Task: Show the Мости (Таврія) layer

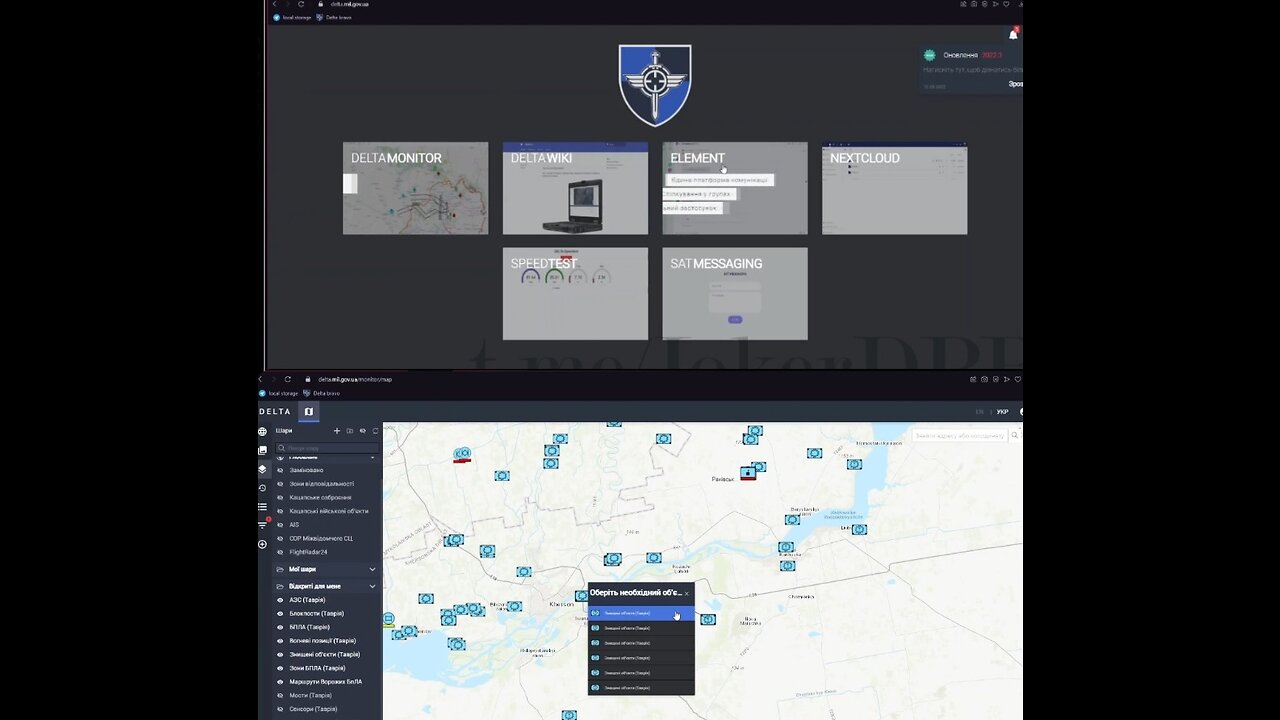Action: (281, 695)
